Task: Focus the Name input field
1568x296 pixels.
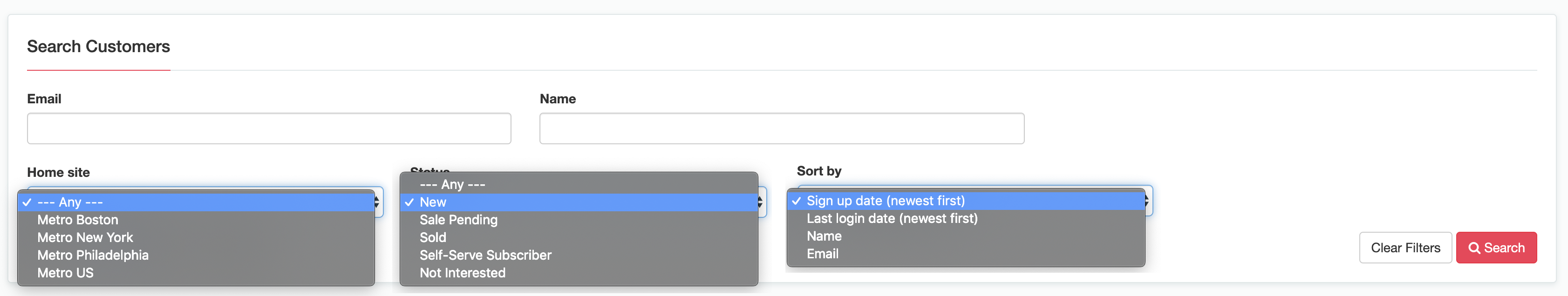Action: tap(782, 128)
